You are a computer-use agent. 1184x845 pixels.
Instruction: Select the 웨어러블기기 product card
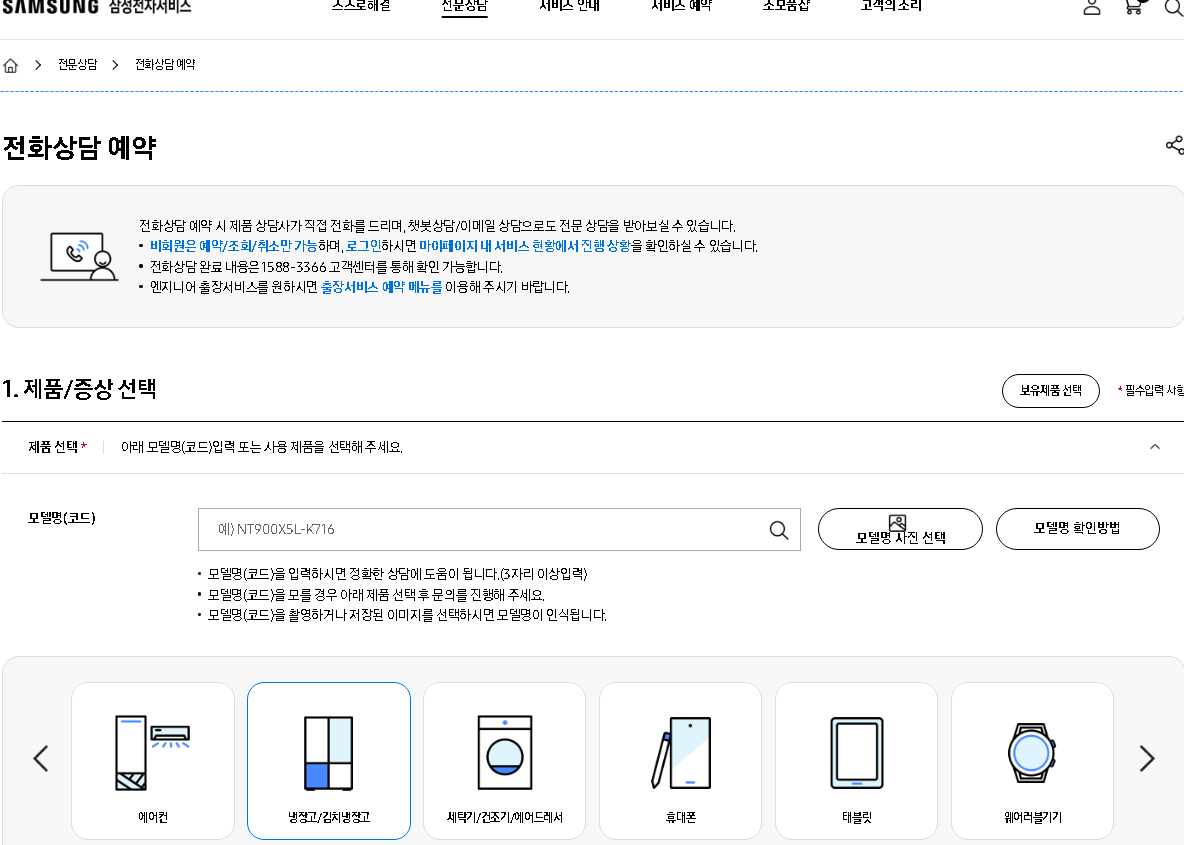tap(1032, 760)
